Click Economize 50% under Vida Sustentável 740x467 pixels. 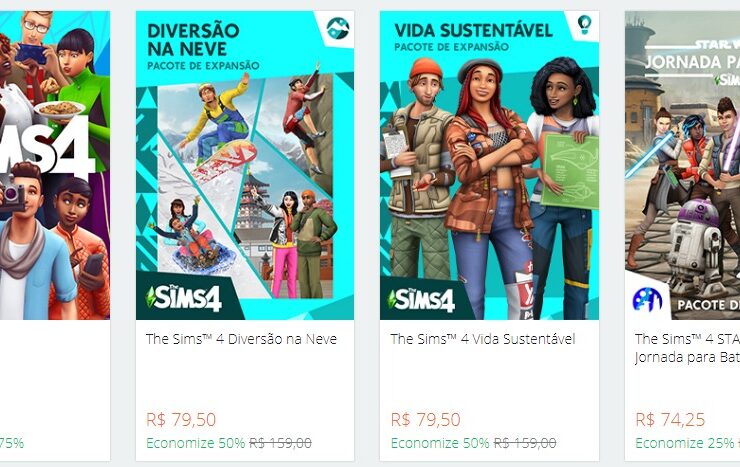[x=440, y=443]
